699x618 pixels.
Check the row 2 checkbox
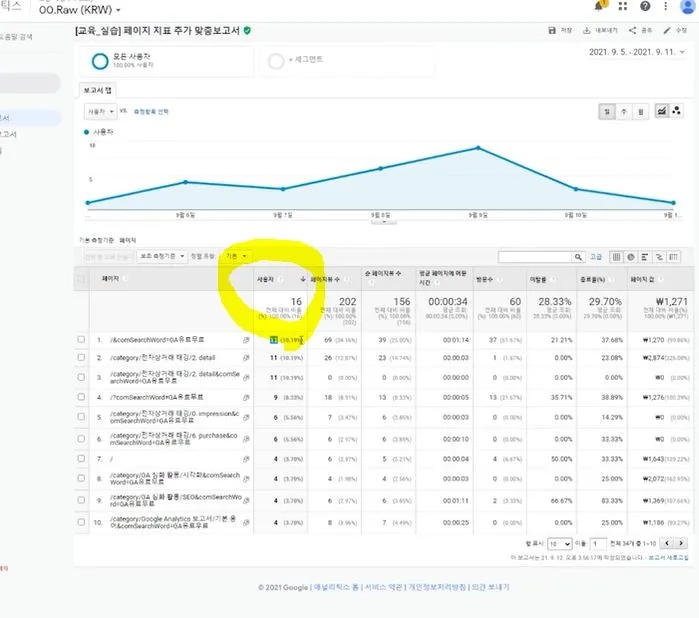(x=81, y=358)
